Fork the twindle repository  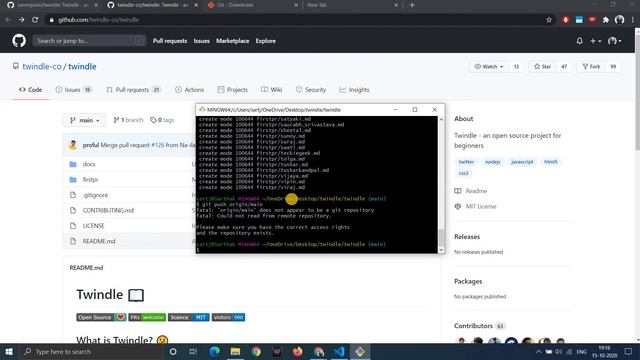pyautogui.click(x=591, y=67)
